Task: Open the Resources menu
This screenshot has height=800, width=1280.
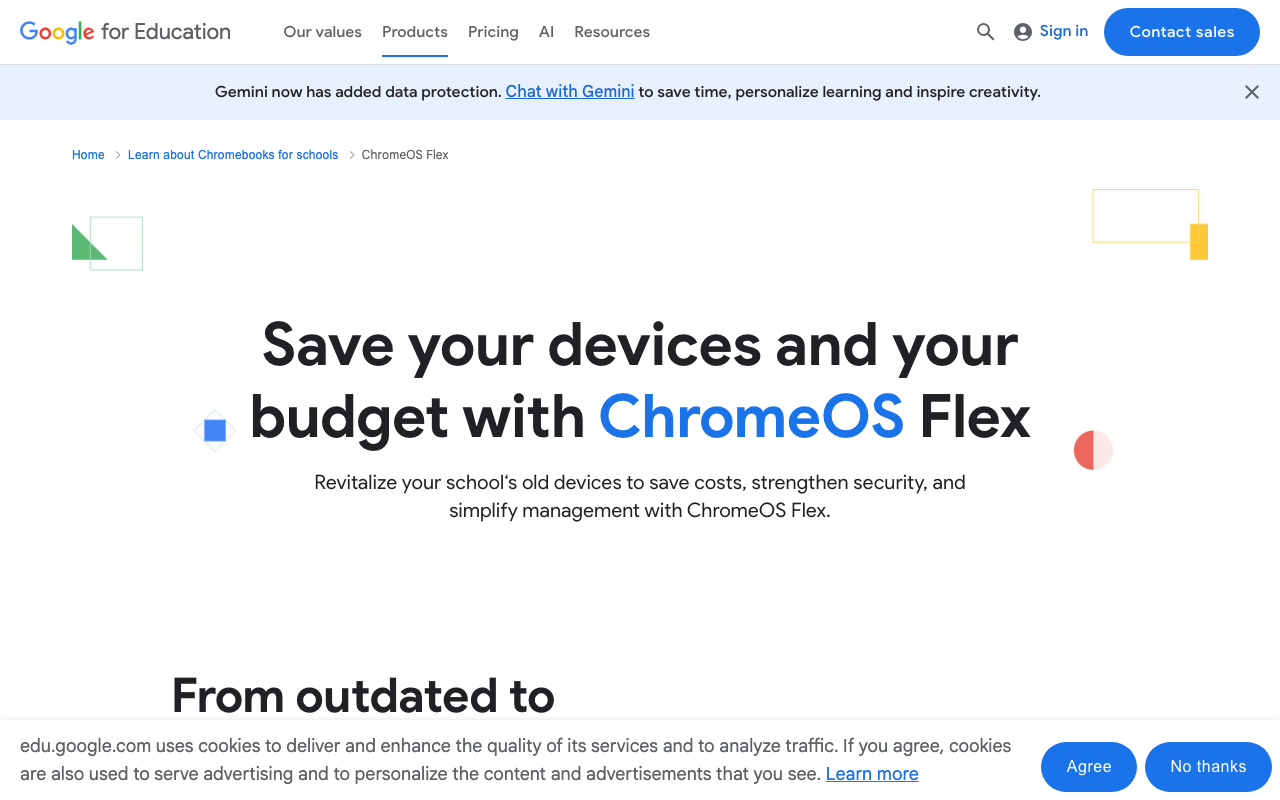Action: click(611, 31)
